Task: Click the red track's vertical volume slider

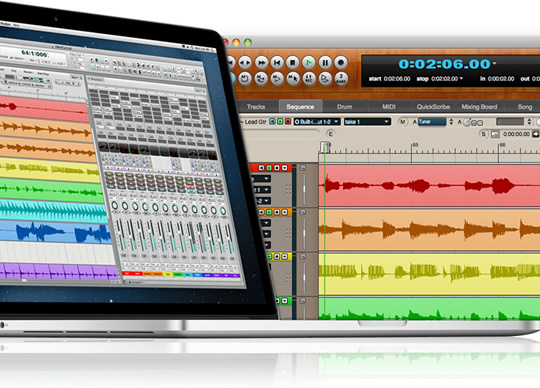Action: [304, 188]
